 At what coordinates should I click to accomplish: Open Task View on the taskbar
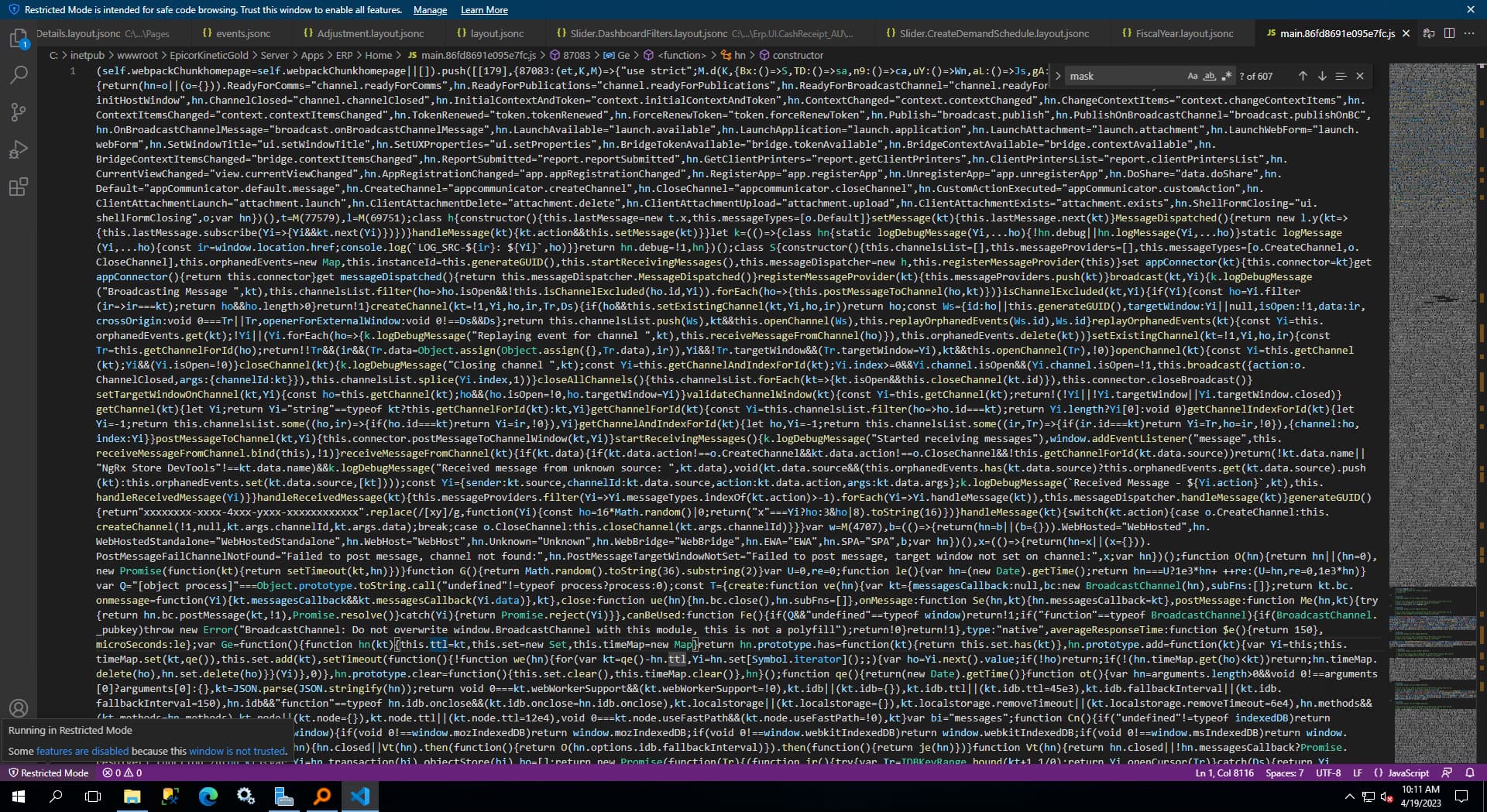(93, 797)
